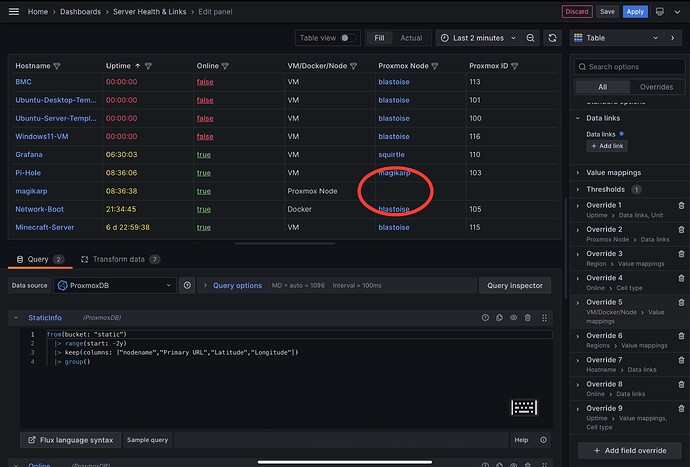Add field override
Image resolution: width=690 pixels, height=467 pixels.
tap(630, 450)
